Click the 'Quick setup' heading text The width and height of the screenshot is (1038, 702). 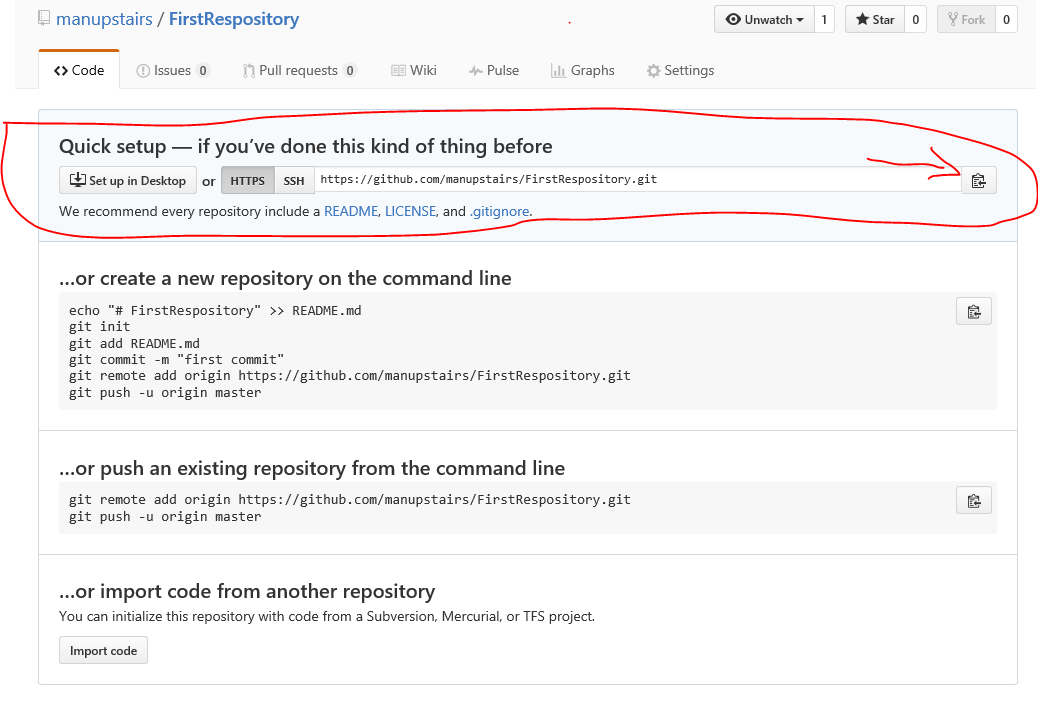pos(306,146)
